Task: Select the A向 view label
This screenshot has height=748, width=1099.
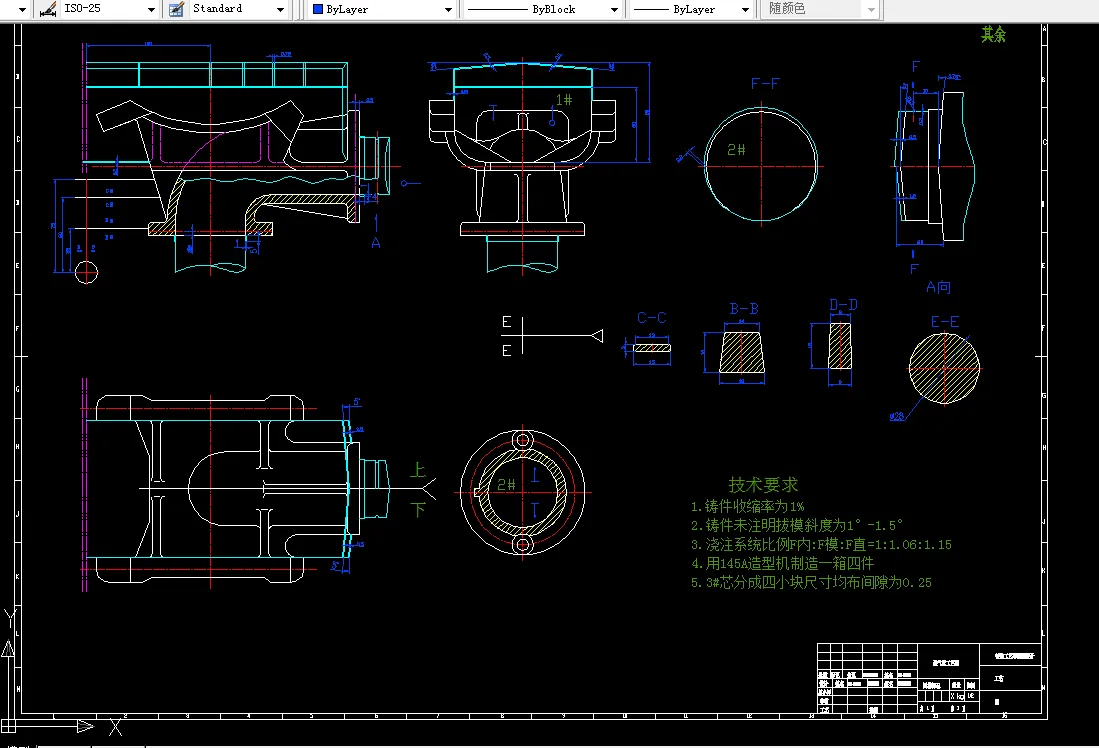Action: pos(938,287)
